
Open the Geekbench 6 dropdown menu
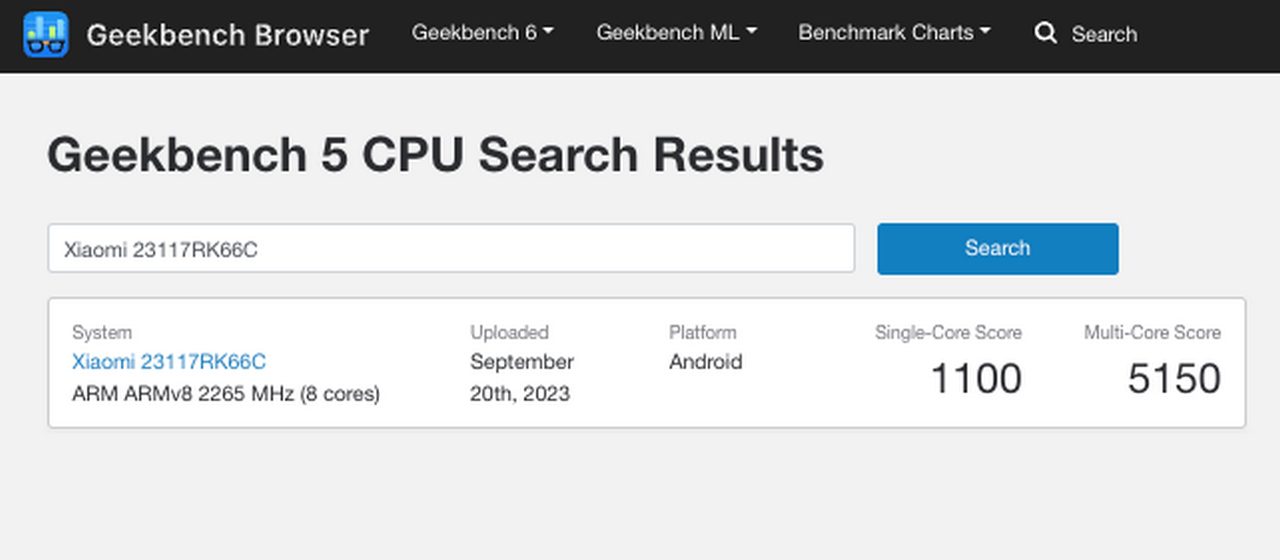pos(482,33)
